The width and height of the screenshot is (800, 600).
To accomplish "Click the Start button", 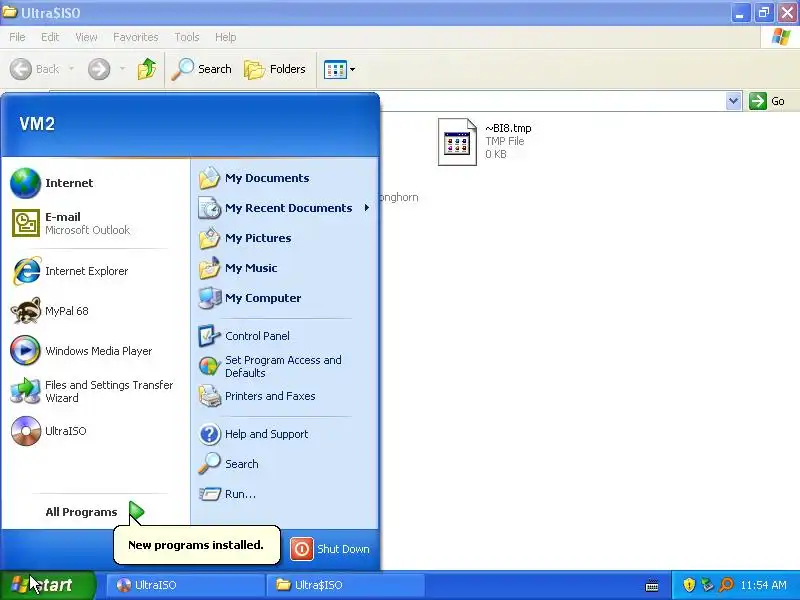I will (47, 585).
